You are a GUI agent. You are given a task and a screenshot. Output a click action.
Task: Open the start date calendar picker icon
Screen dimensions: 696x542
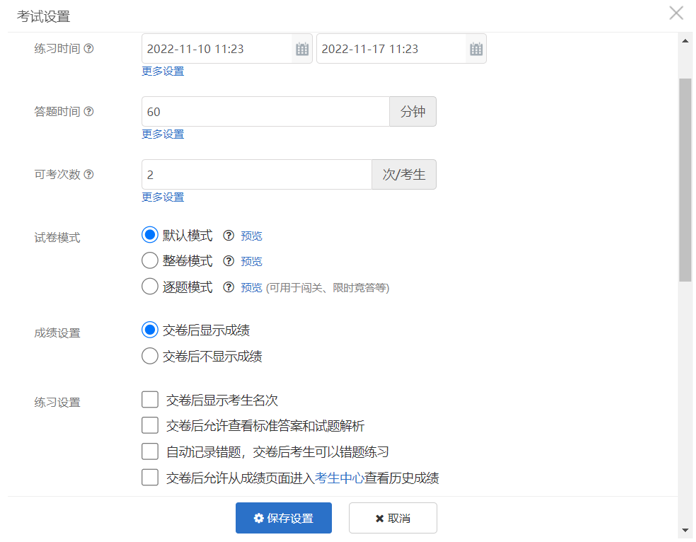coord(301,49)
